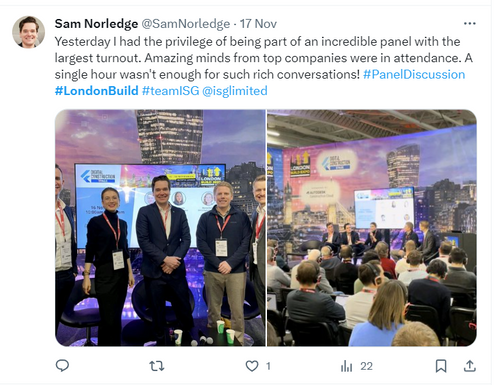The image size is (500, 385).
Task: Follow the #PanelDiscussion hashtag link
Action: [x=414, y=74]
